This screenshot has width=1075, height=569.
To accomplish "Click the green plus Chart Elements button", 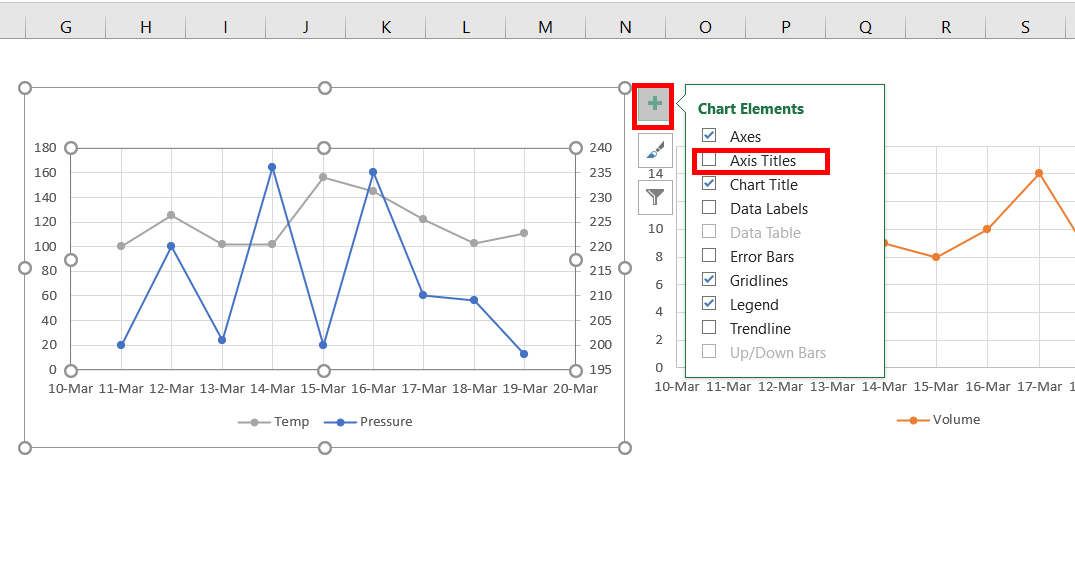I will coord(654,105).
